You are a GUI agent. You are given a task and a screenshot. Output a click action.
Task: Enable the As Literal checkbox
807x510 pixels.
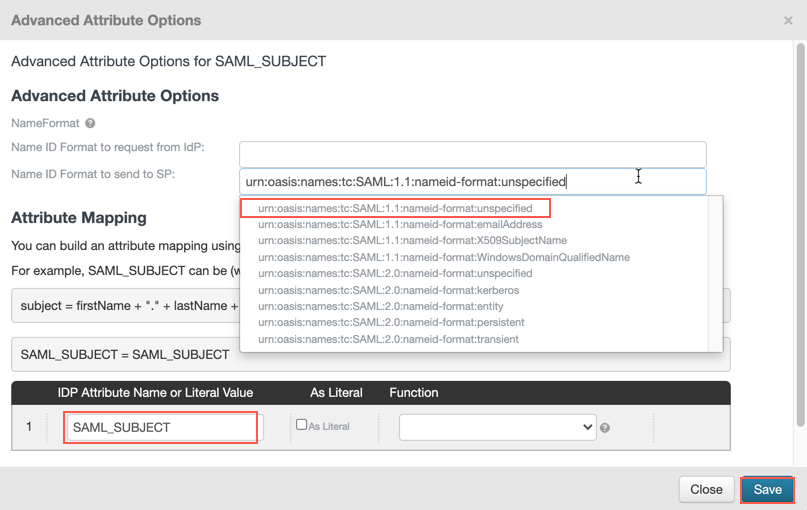[x=301, y=425]
